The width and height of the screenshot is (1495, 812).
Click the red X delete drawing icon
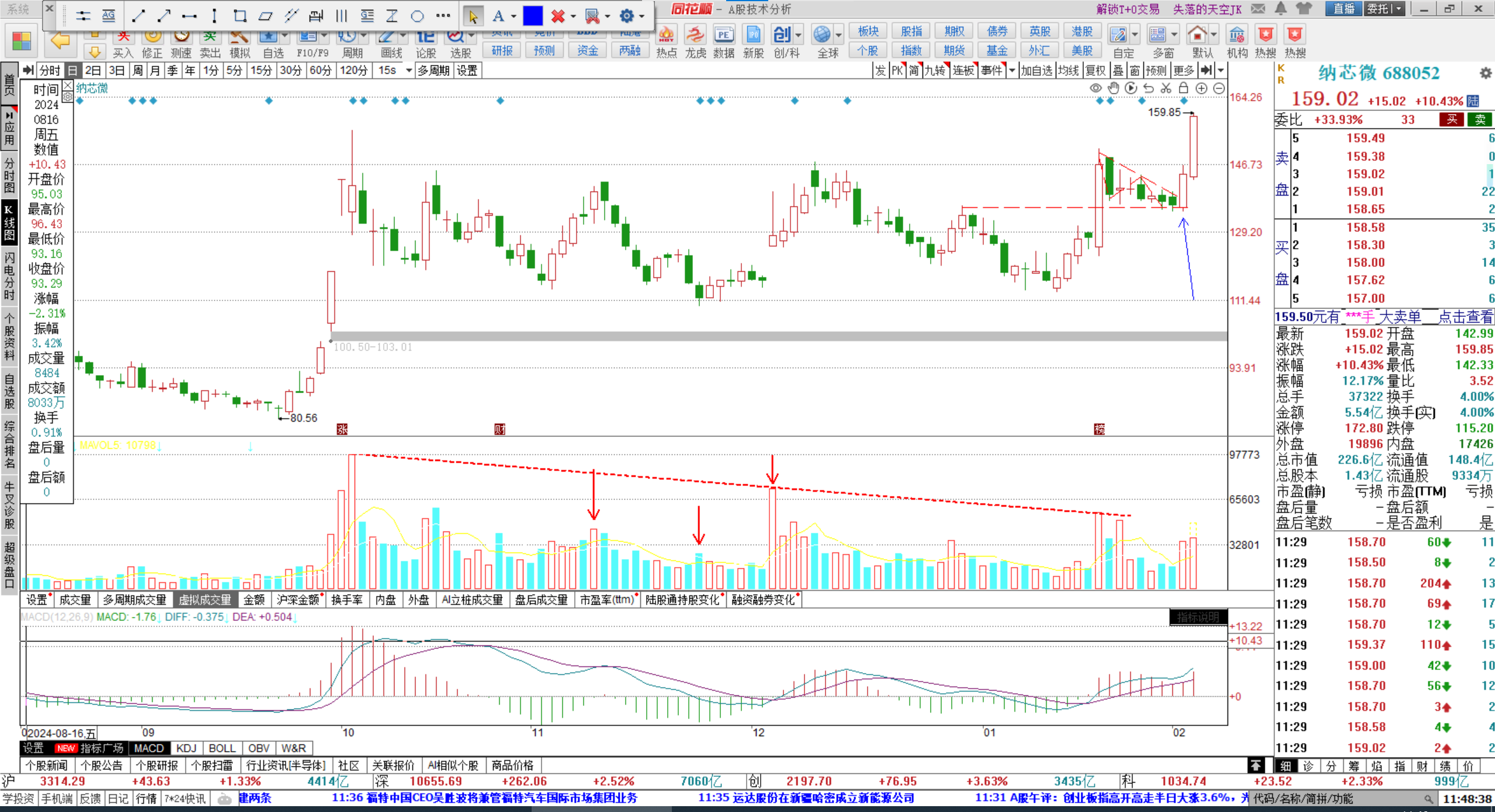558,16
